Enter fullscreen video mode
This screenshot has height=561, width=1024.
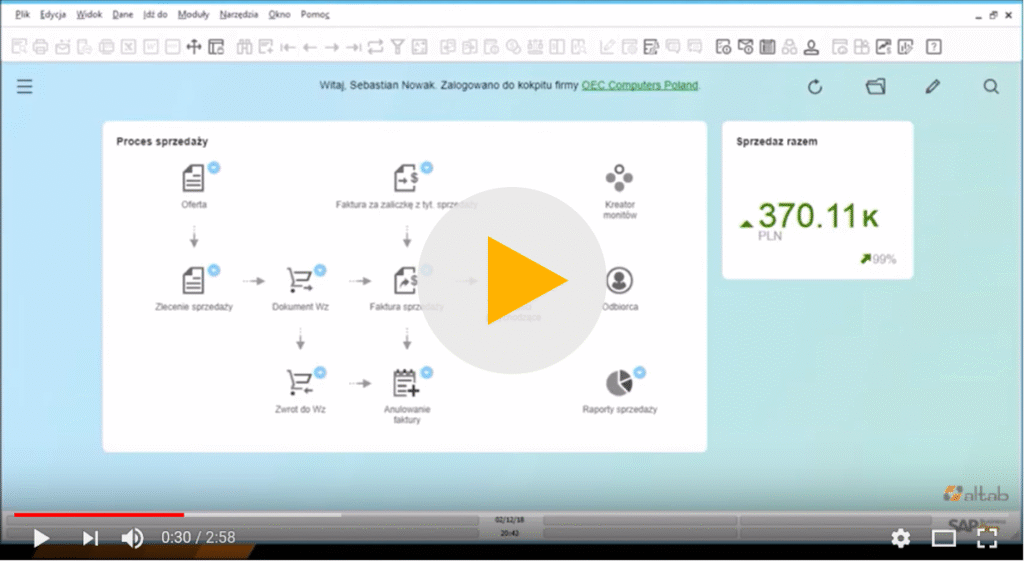[x=987, y=538]
